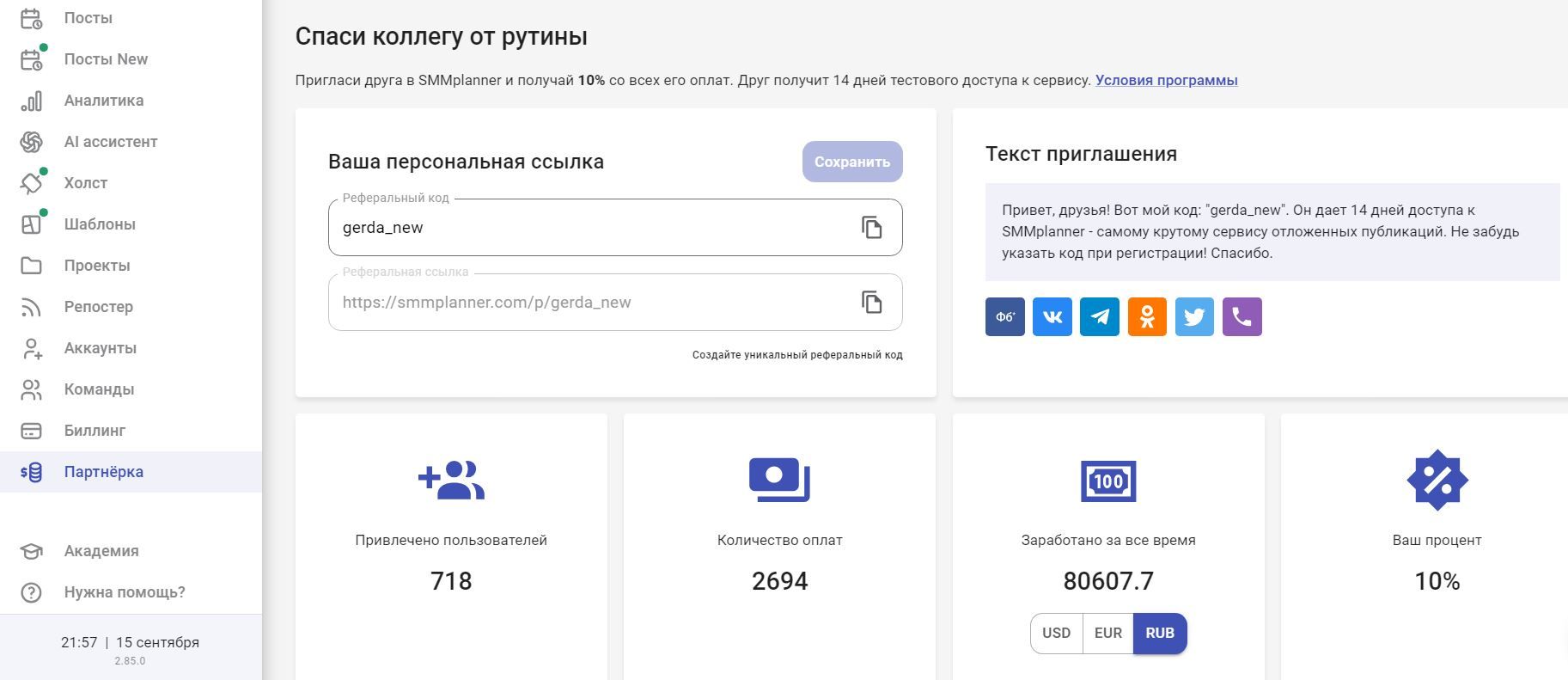
Task: Share invitation via Facebook ФБ button
Action: click(x=1005, y=316)
